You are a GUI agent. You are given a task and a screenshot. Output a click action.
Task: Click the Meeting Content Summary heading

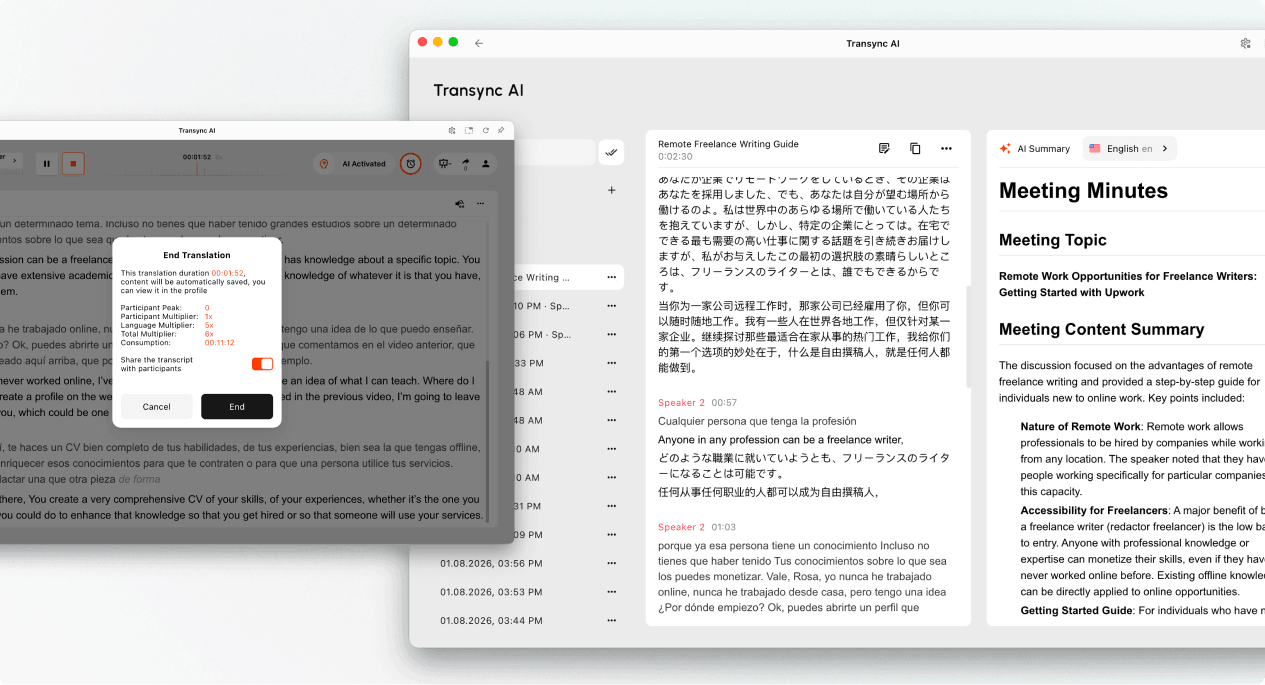click(1101, 329)
